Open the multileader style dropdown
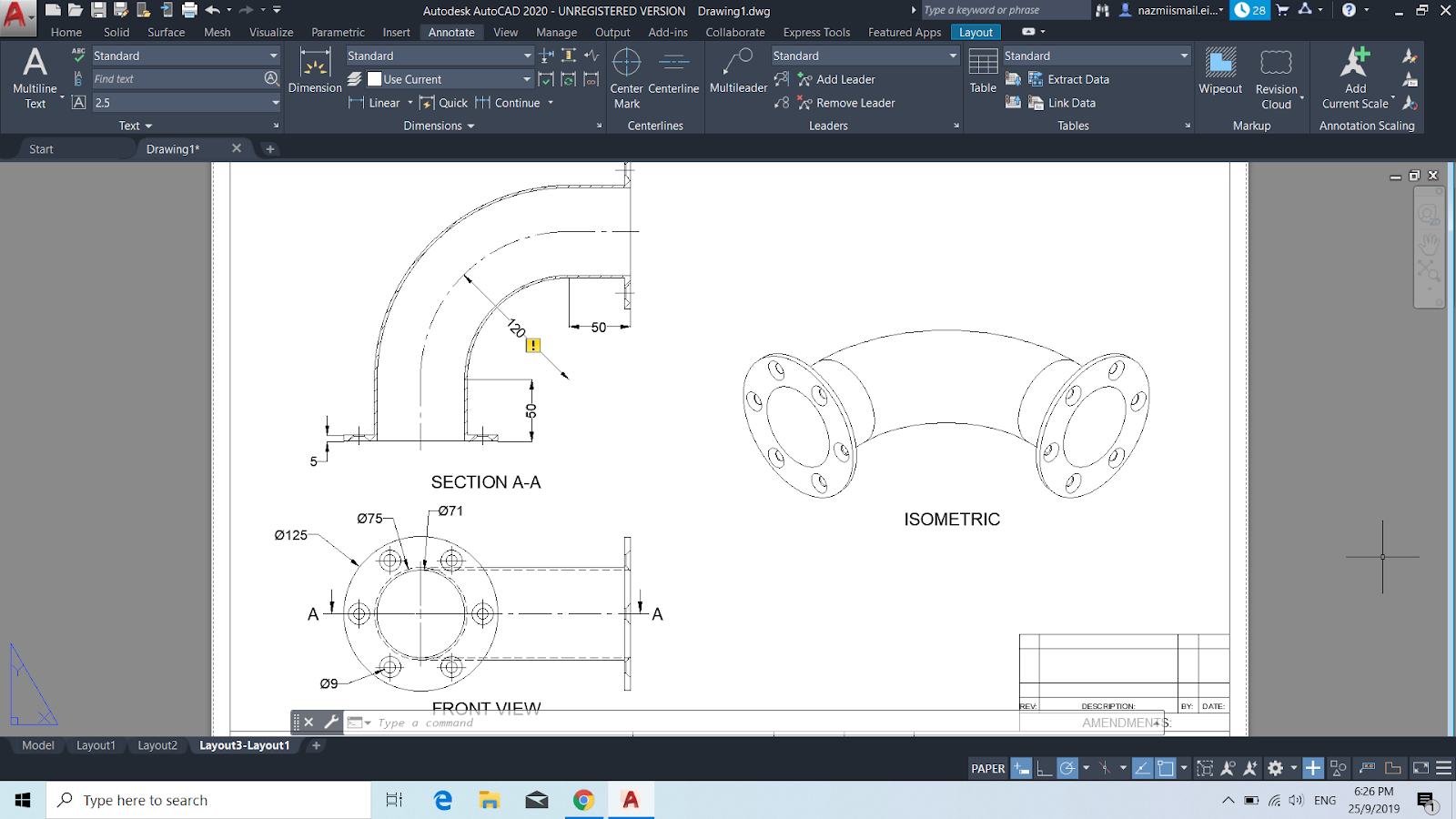1456x819 pixels. (953, 56)
